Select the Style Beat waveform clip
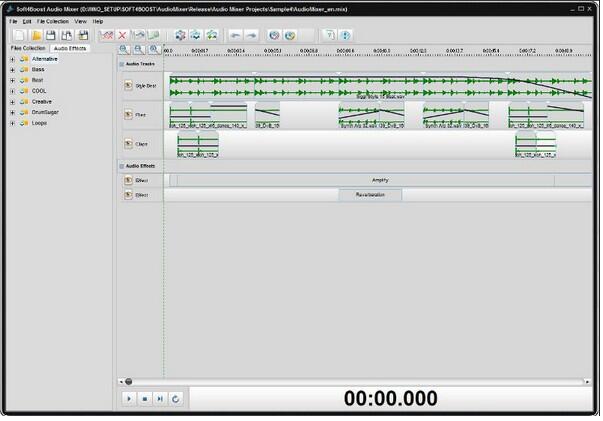 click(x=380, y=86)
